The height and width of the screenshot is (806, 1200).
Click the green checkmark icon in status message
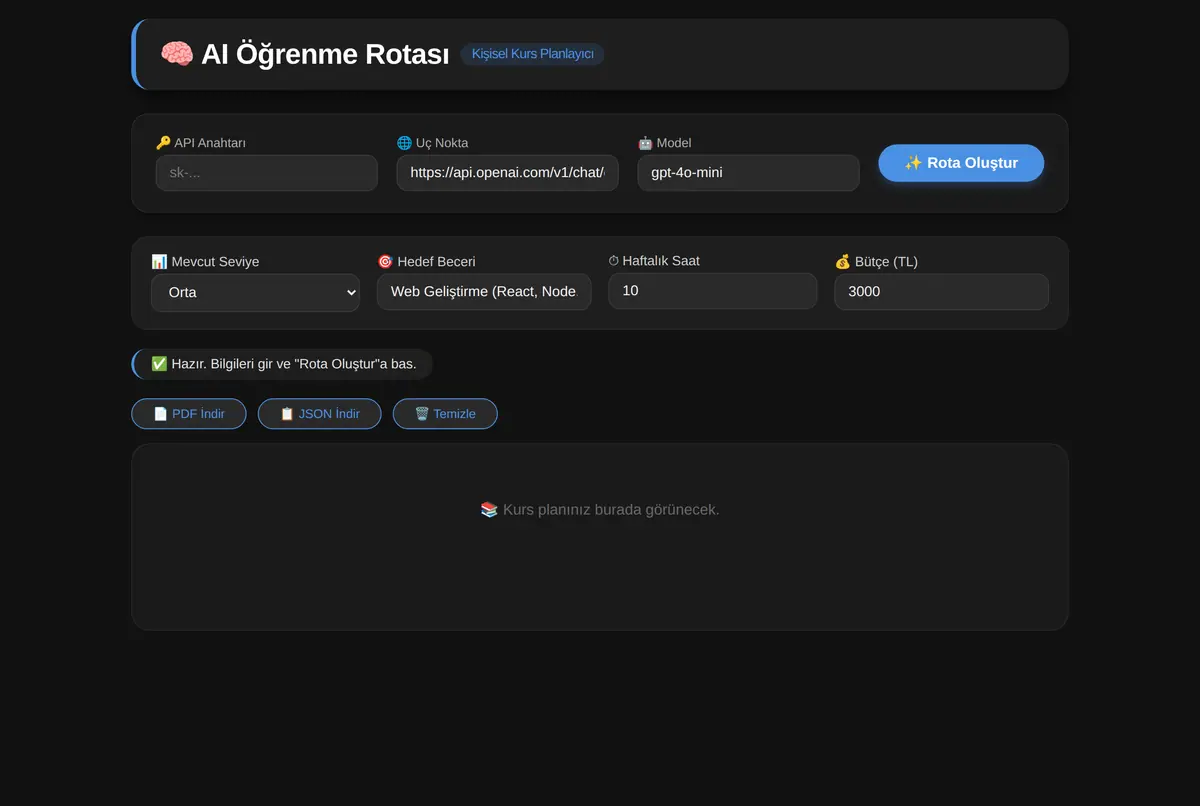click(x=159, y=364)
